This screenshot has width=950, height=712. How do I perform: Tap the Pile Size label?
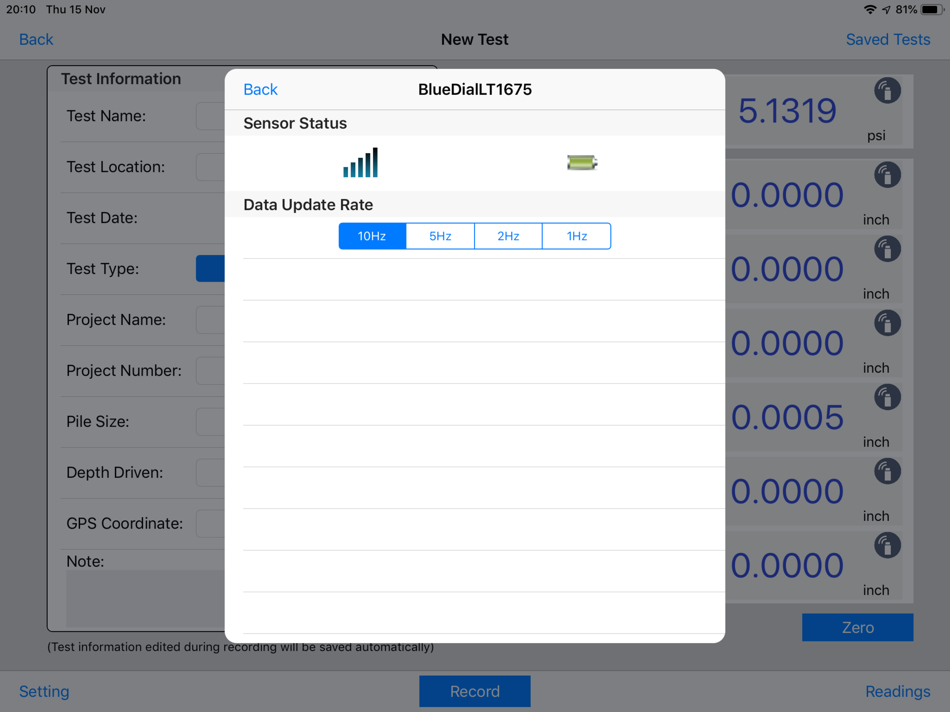coord(98,421)
